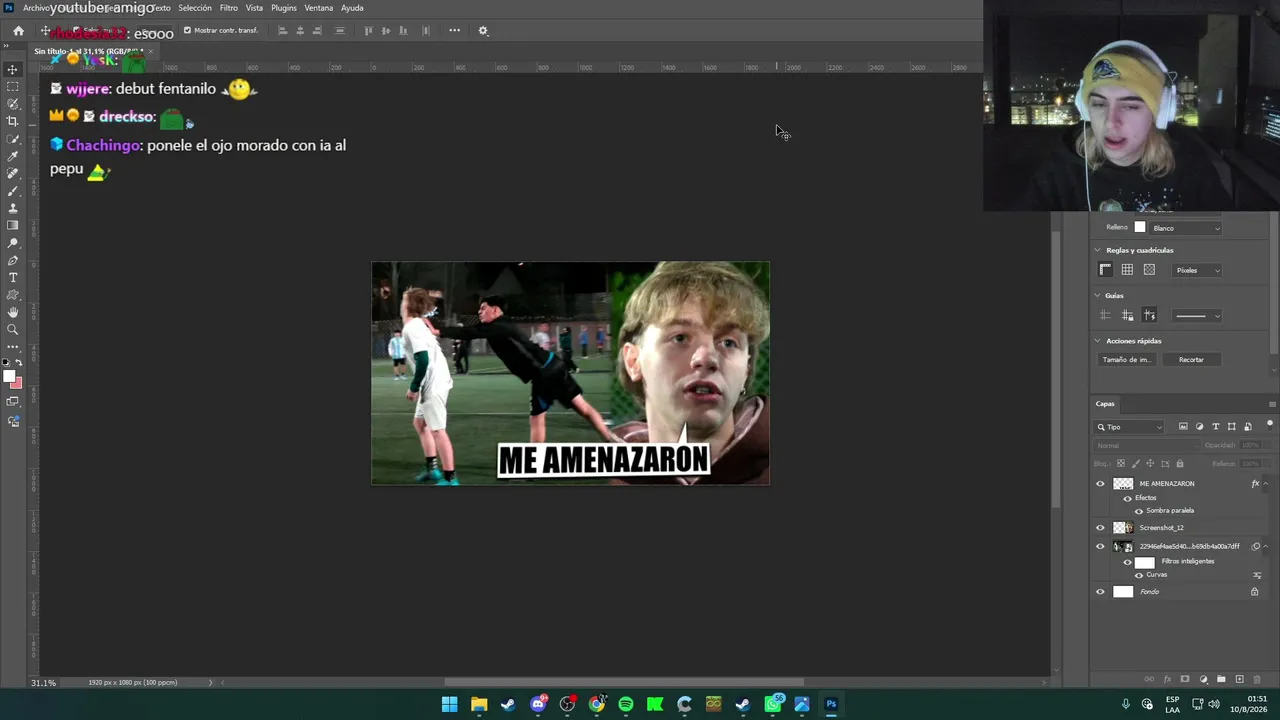Select the Pen tool
This screenshot has height=720, width=1280.
pos(13,260)
